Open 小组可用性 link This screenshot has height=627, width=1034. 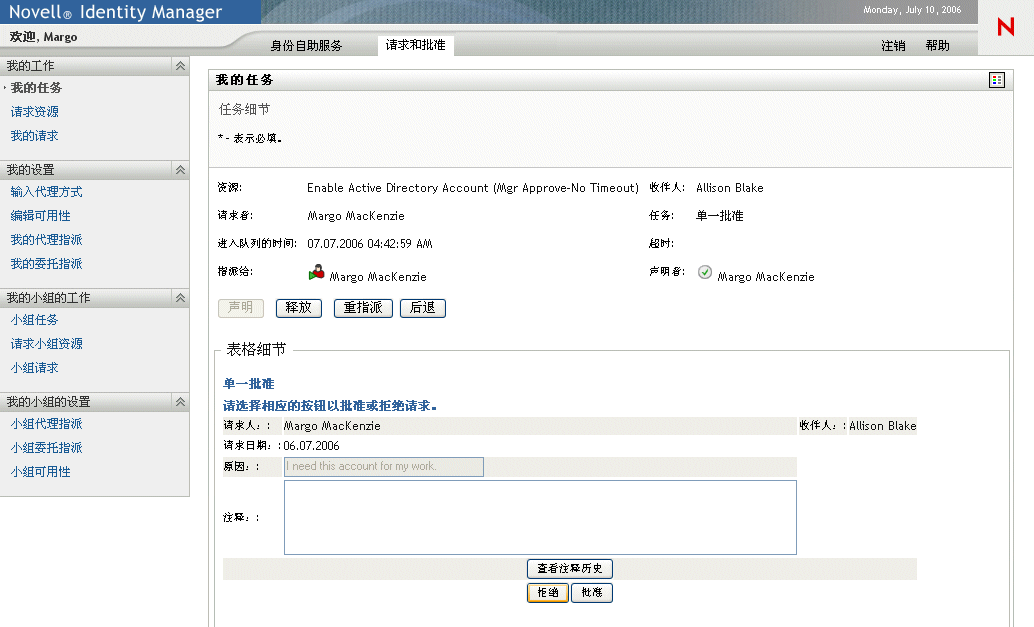coord(40,471)
